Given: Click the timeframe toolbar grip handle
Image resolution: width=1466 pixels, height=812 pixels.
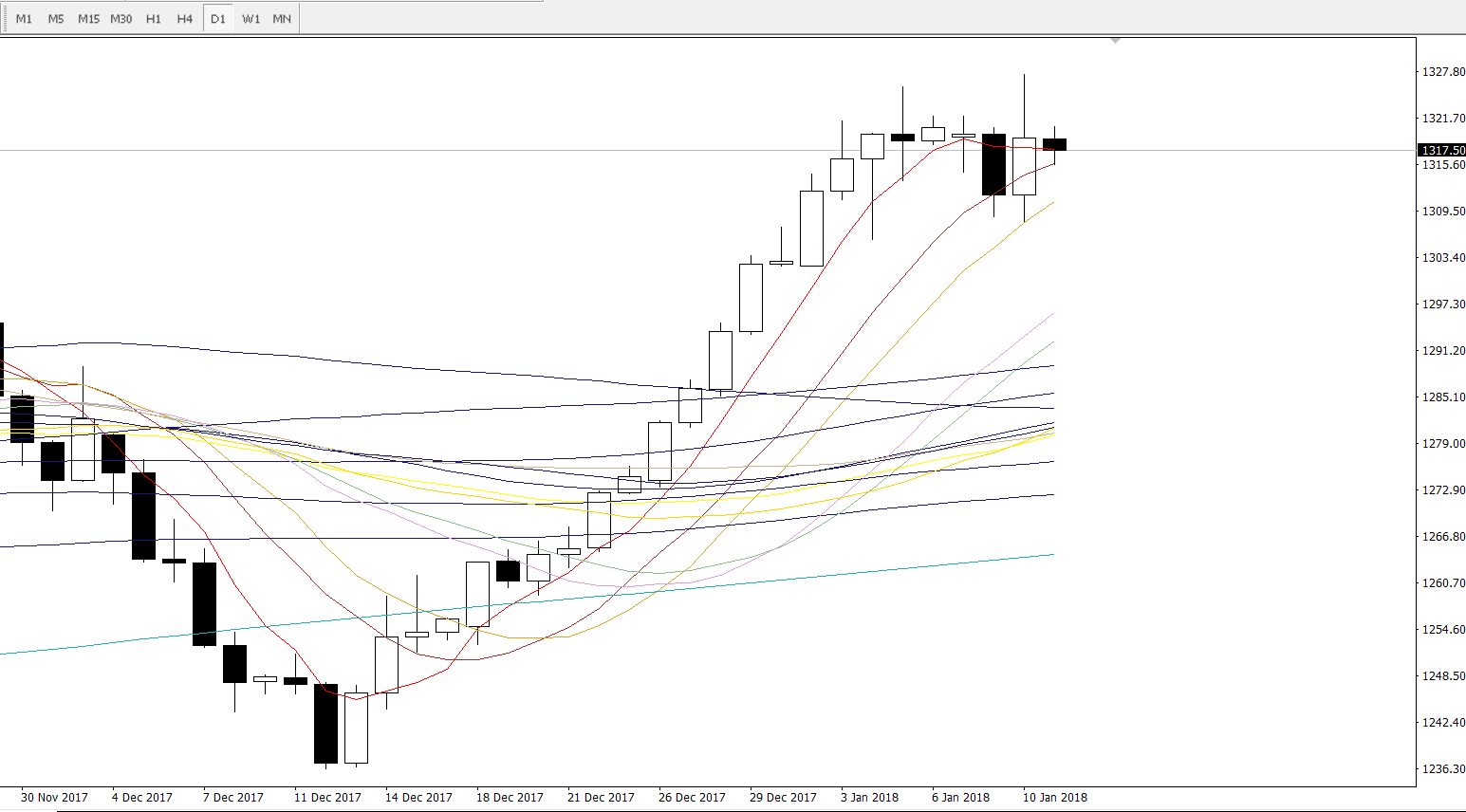Looking at the screenshot, I should 5,19.
